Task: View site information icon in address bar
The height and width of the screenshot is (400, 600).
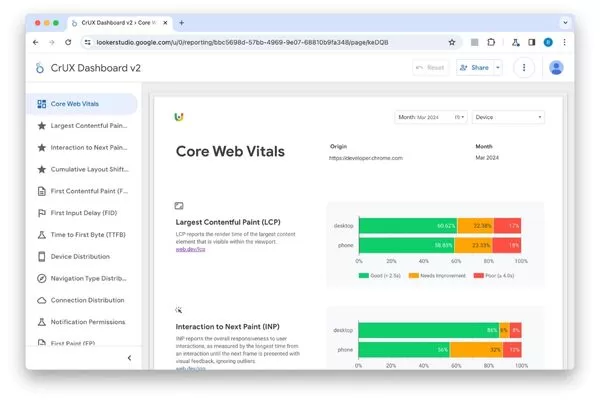Action: pyautogui.click(x=88, y=42)
